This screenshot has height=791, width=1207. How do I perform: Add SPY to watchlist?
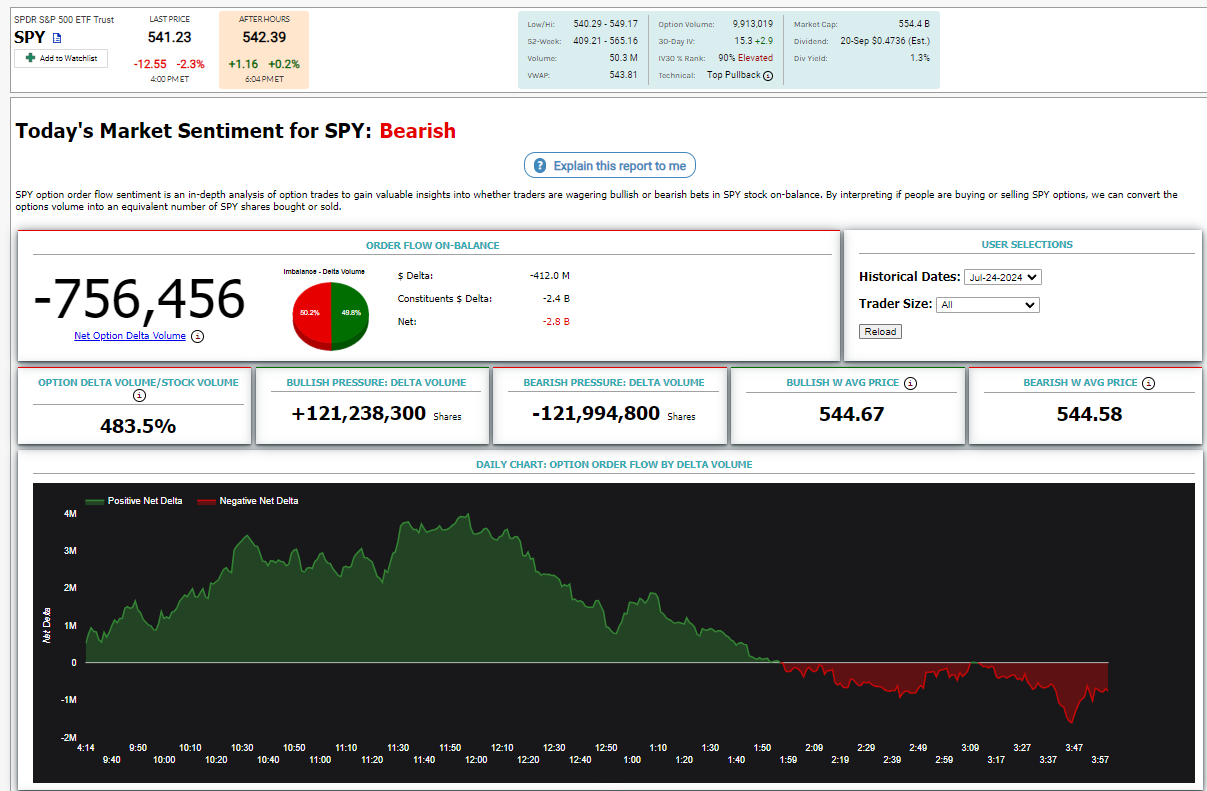point(61,59)
